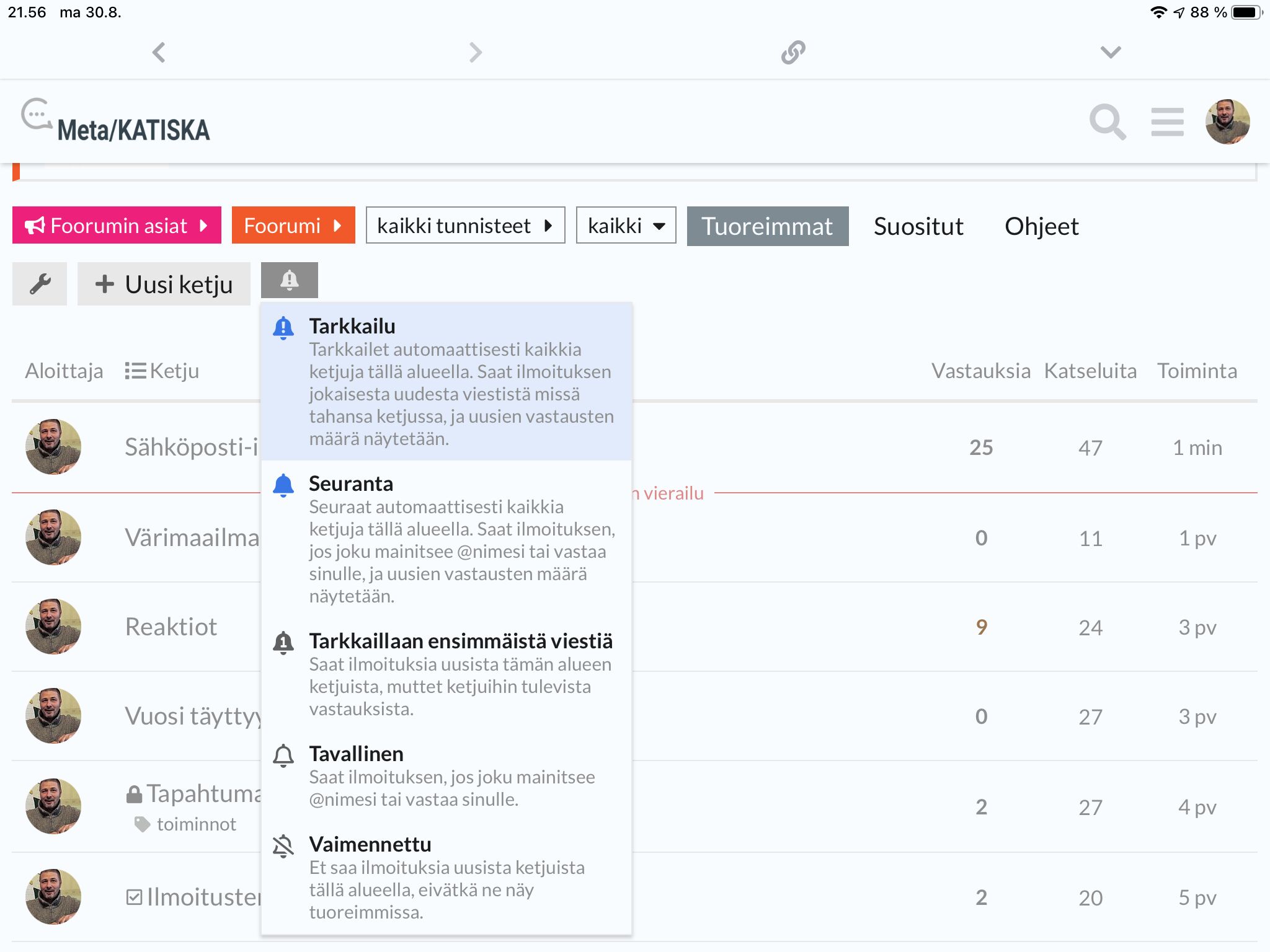Open the Reaktiot topic
1270x952 pixels.
(171, 627)
